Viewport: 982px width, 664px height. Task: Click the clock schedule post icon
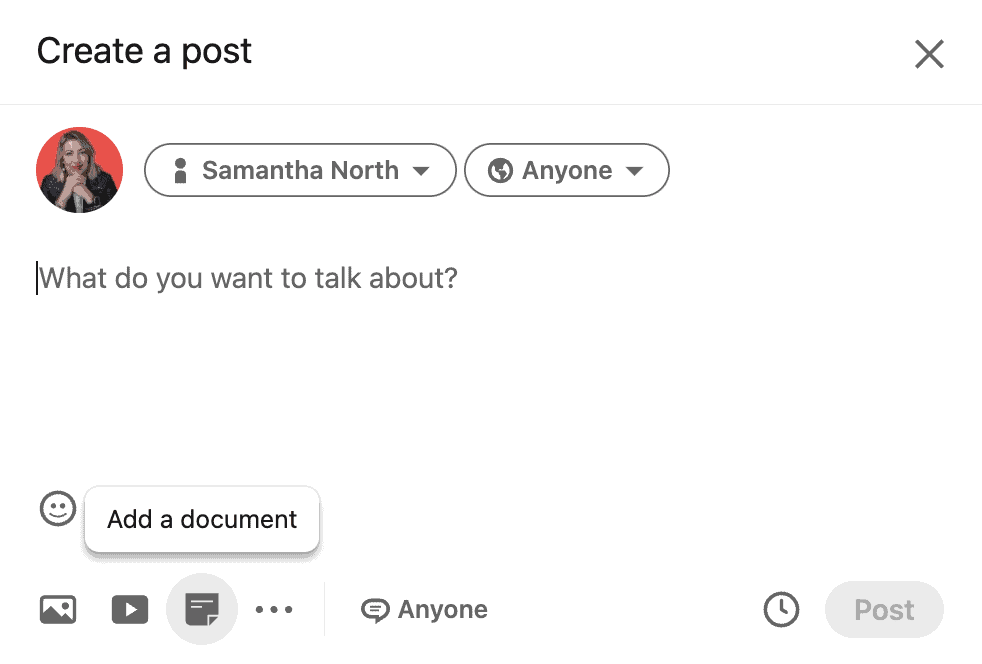click(781, 610)
